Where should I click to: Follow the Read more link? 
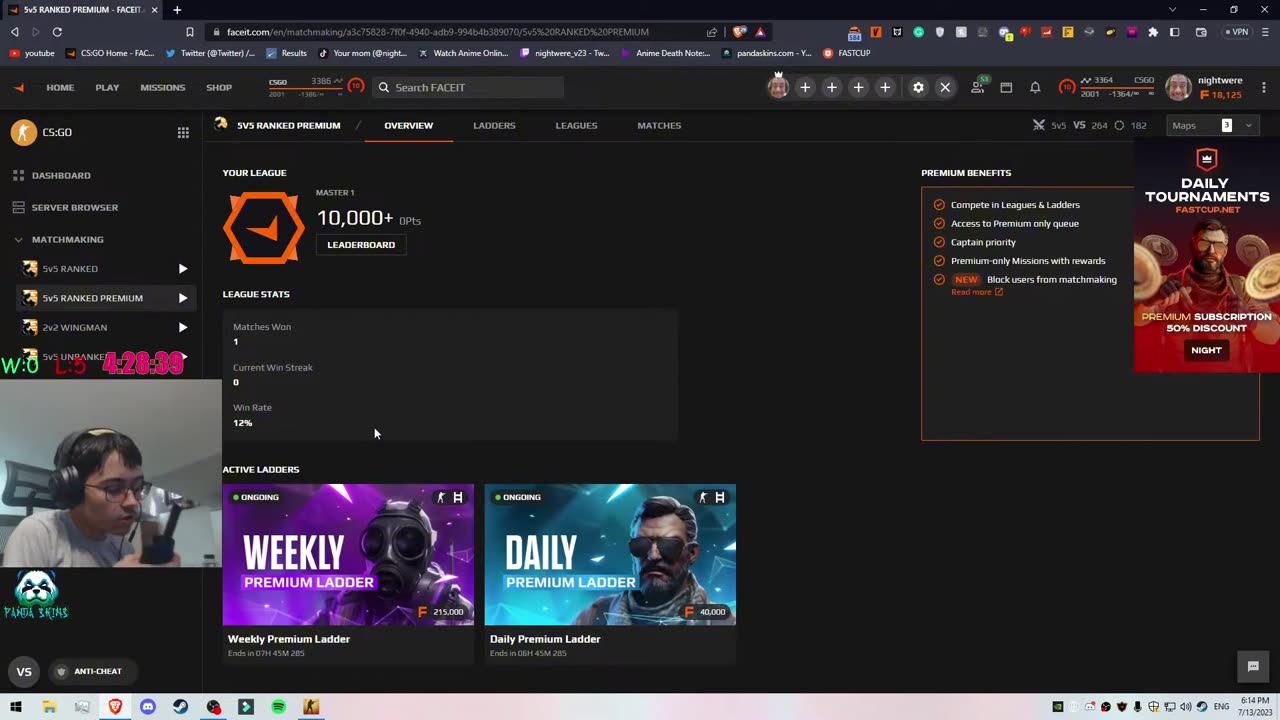pyautogui.click(x=976, y=292)
